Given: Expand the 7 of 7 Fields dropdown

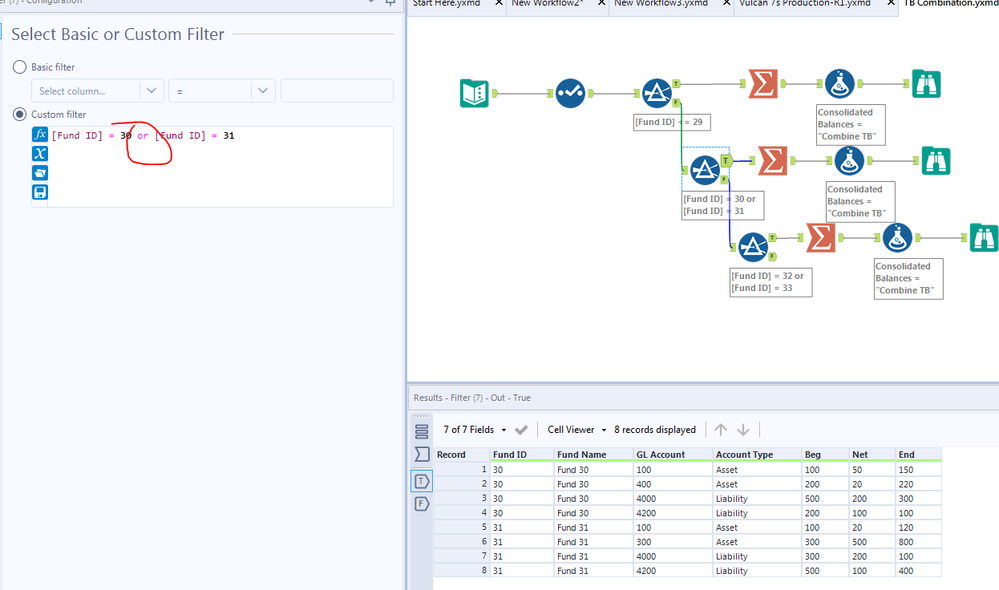Looking at the screenshot, I should [475, 429].
